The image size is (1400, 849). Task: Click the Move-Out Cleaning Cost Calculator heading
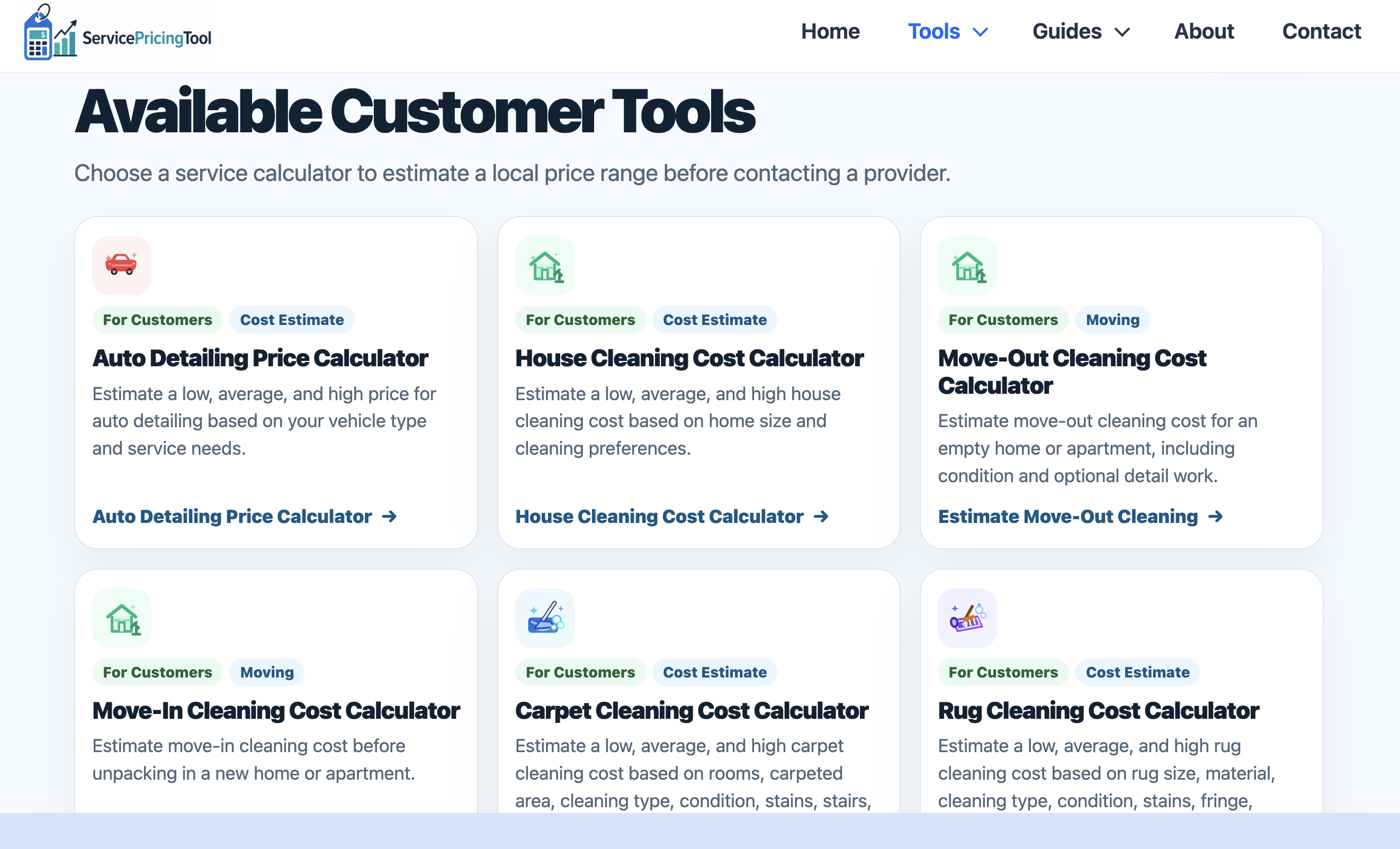pyautogui.click(x=1072, y=372)
